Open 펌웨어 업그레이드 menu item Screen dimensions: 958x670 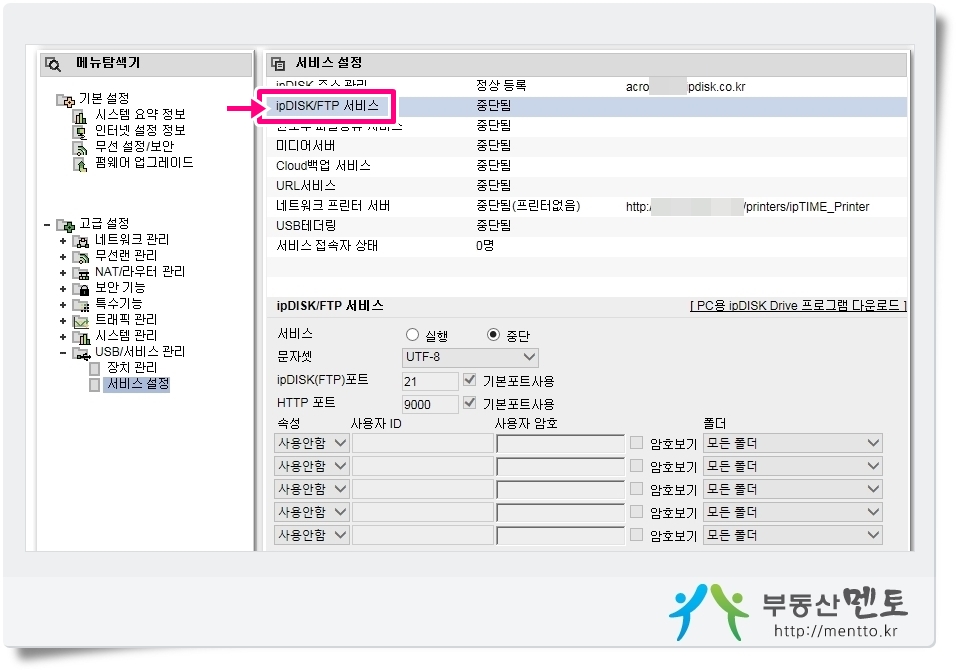(144, 163)
